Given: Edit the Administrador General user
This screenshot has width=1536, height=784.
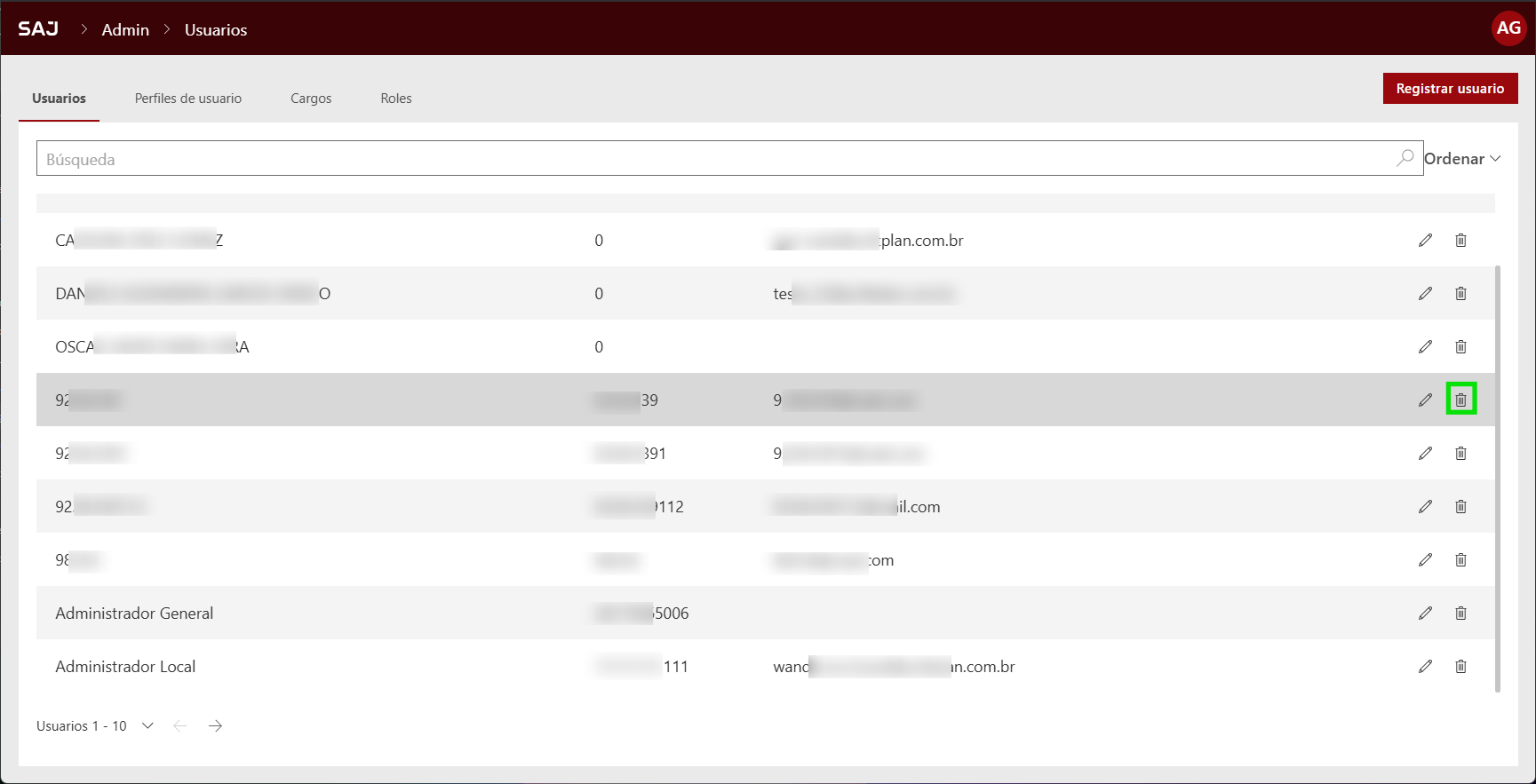Looking at the screenshot, I should point(1425,613).
